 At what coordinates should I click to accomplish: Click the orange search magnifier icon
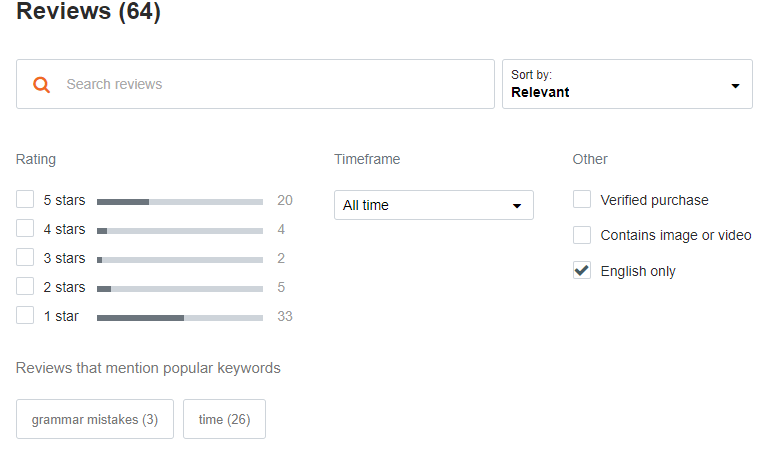41,85
